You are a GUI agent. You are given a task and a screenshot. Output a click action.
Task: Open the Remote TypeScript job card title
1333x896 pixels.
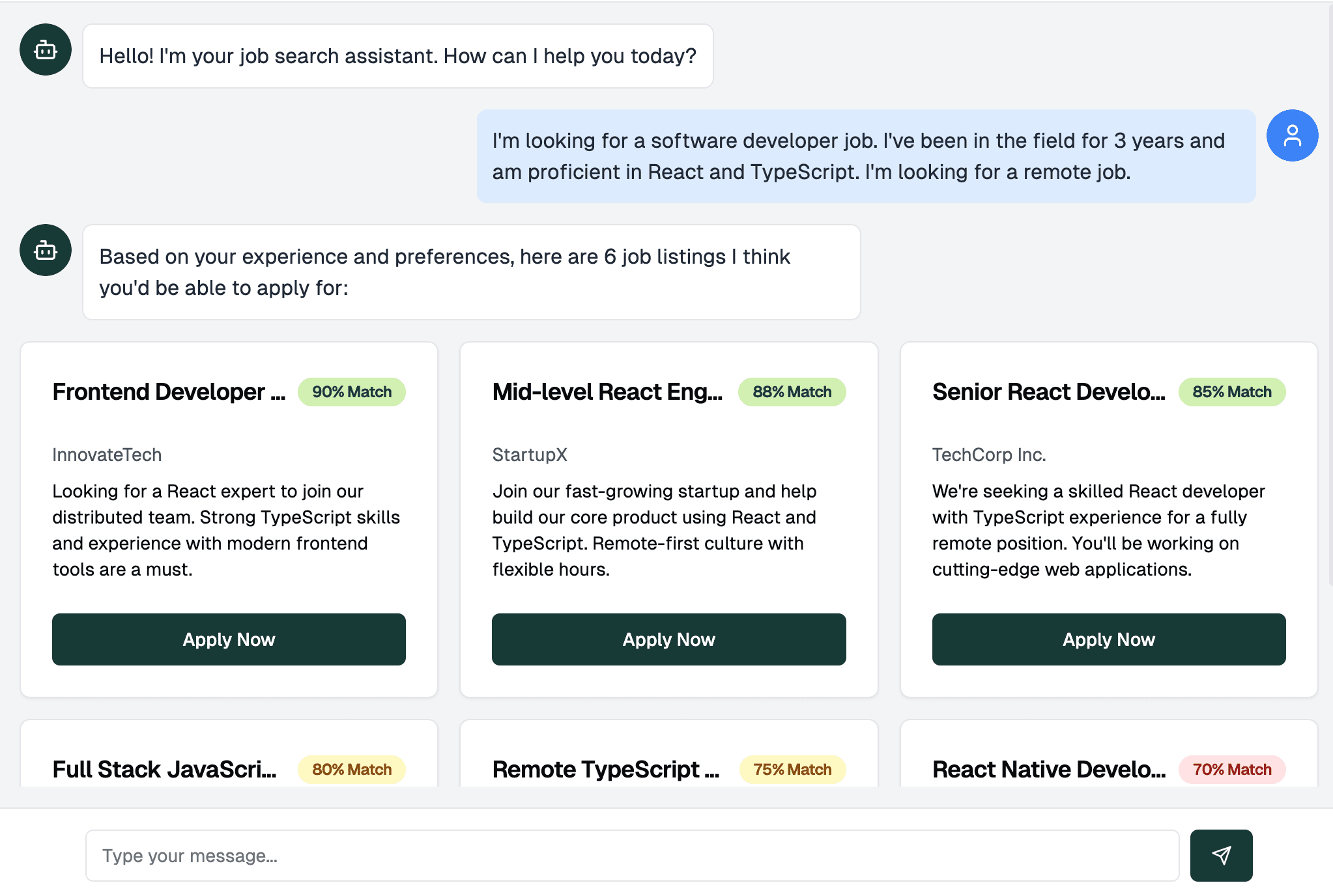(x=606, y=770)
